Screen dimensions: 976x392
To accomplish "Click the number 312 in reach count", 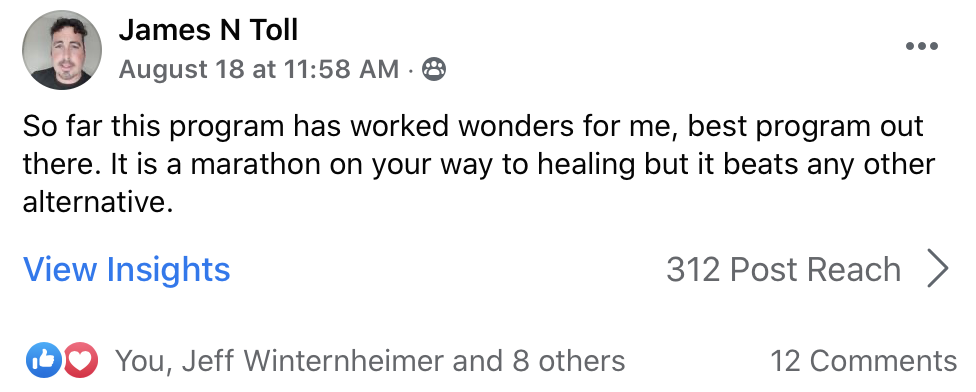I will point(693,269).
